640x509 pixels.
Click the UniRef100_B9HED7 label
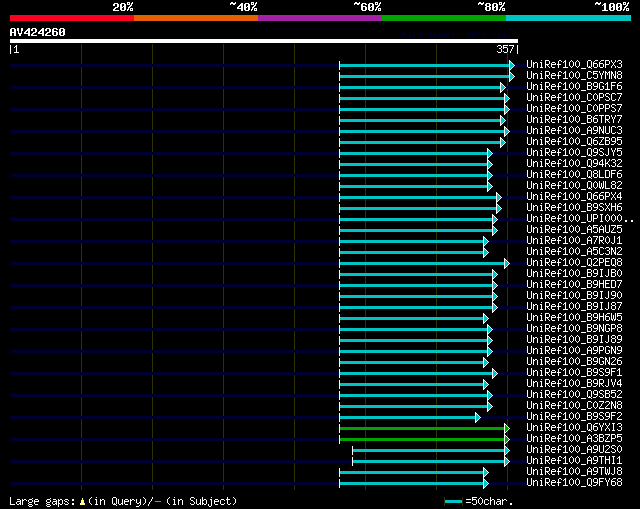[574, 285]
